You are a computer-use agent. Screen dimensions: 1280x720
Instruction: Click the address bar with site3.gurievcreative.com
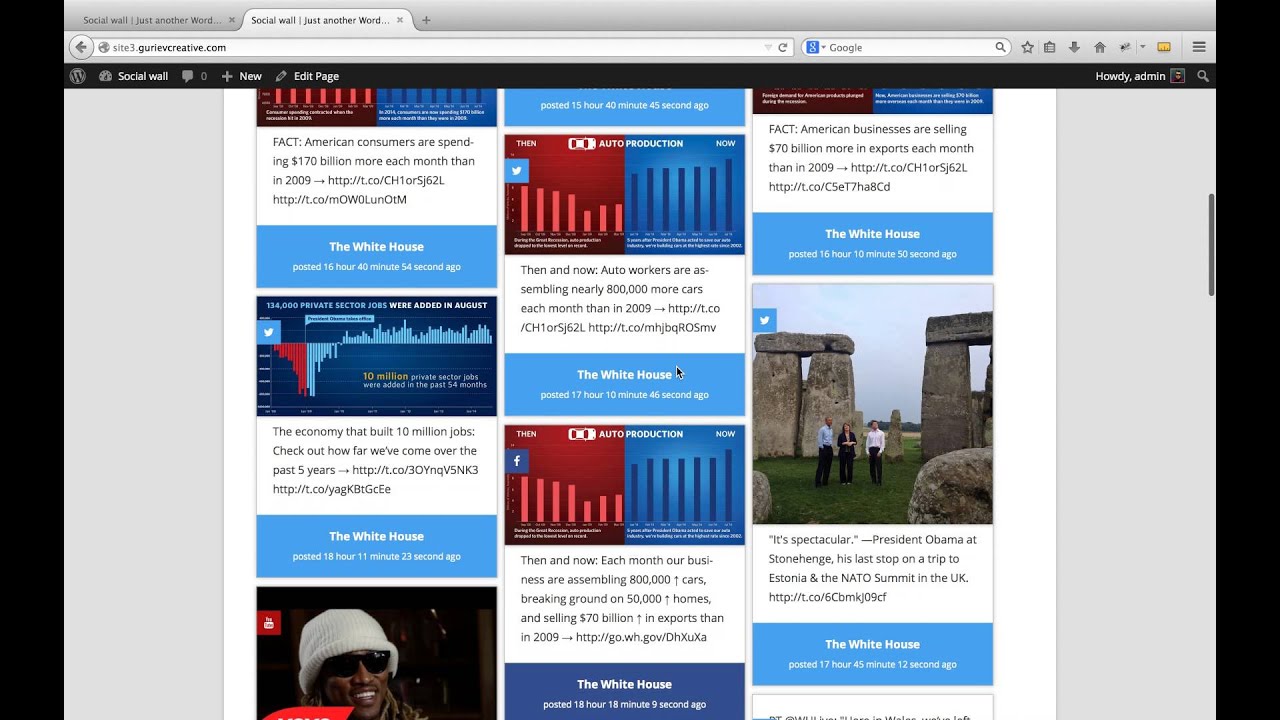[x=430, y=47]
